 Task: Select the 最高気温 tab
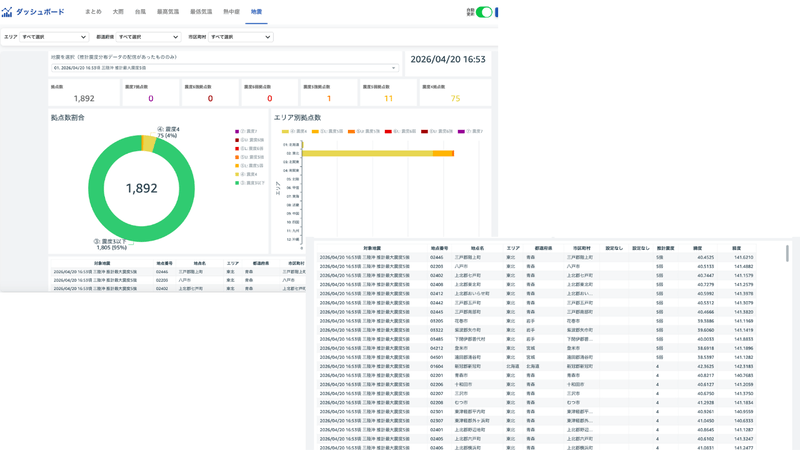168,12
